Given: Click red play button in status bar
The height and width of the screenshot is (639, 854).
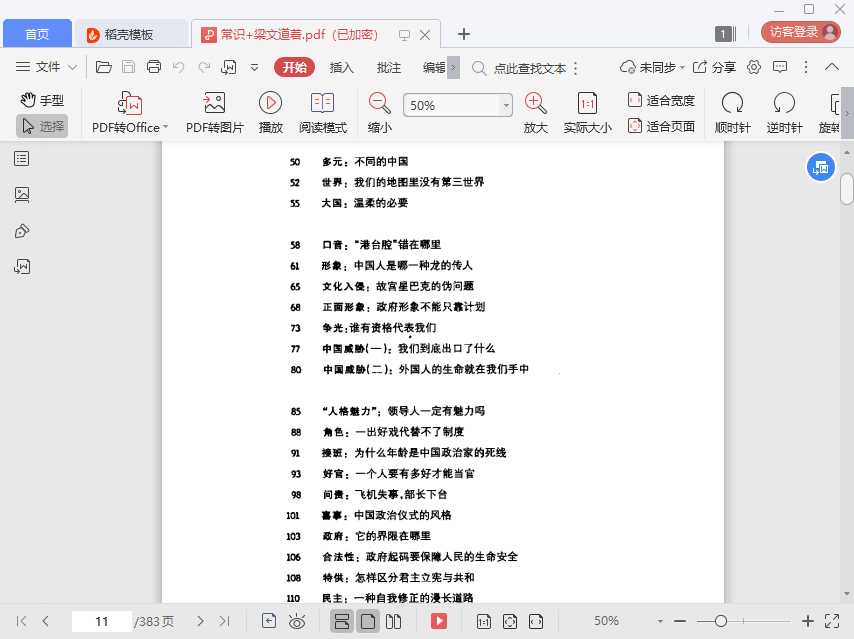Looking at the screenshot, I should point(438,621).
